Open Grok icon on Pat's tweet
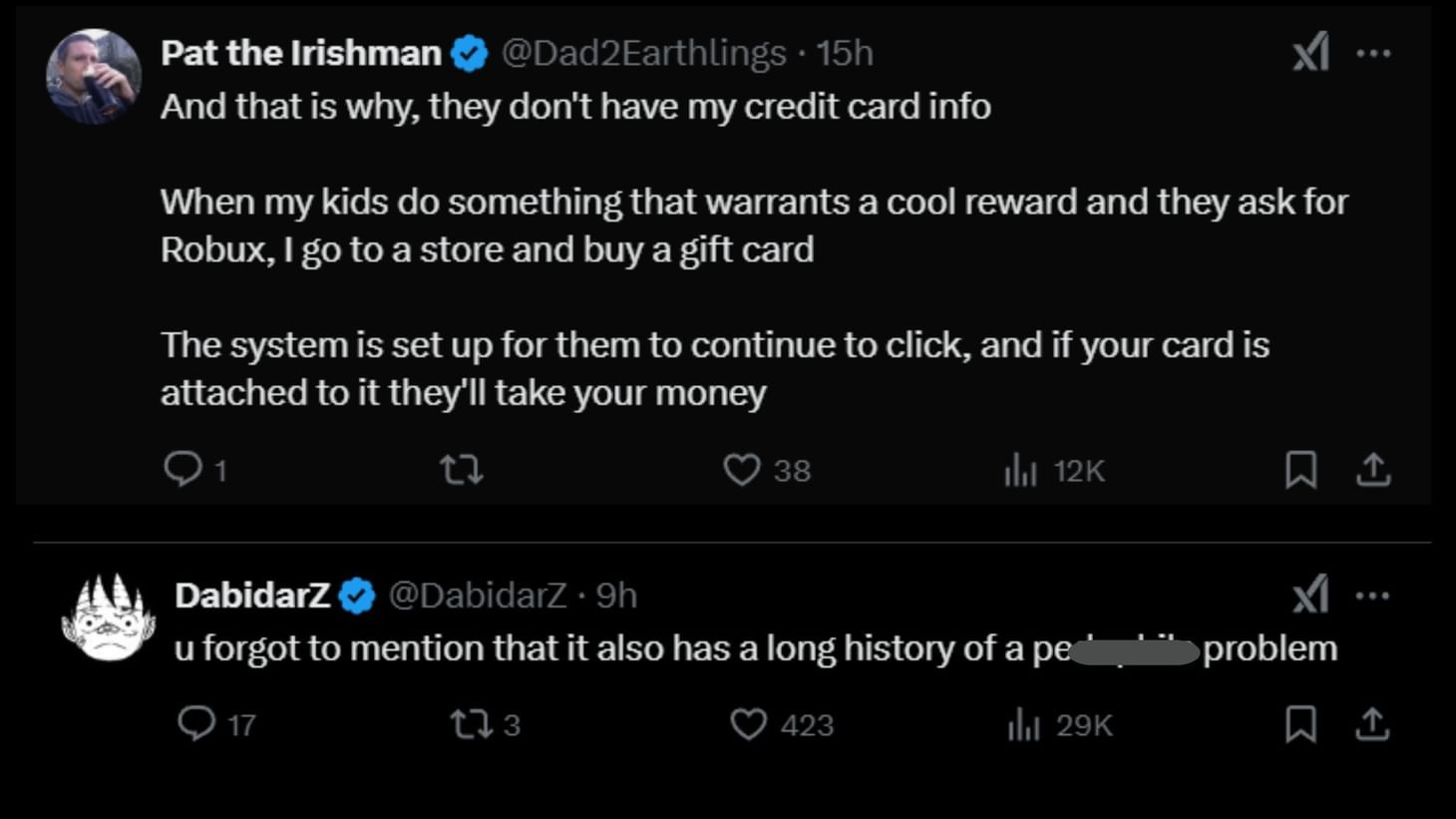The height and width of the screenshot is (819, 1456). coord(1310,52)
